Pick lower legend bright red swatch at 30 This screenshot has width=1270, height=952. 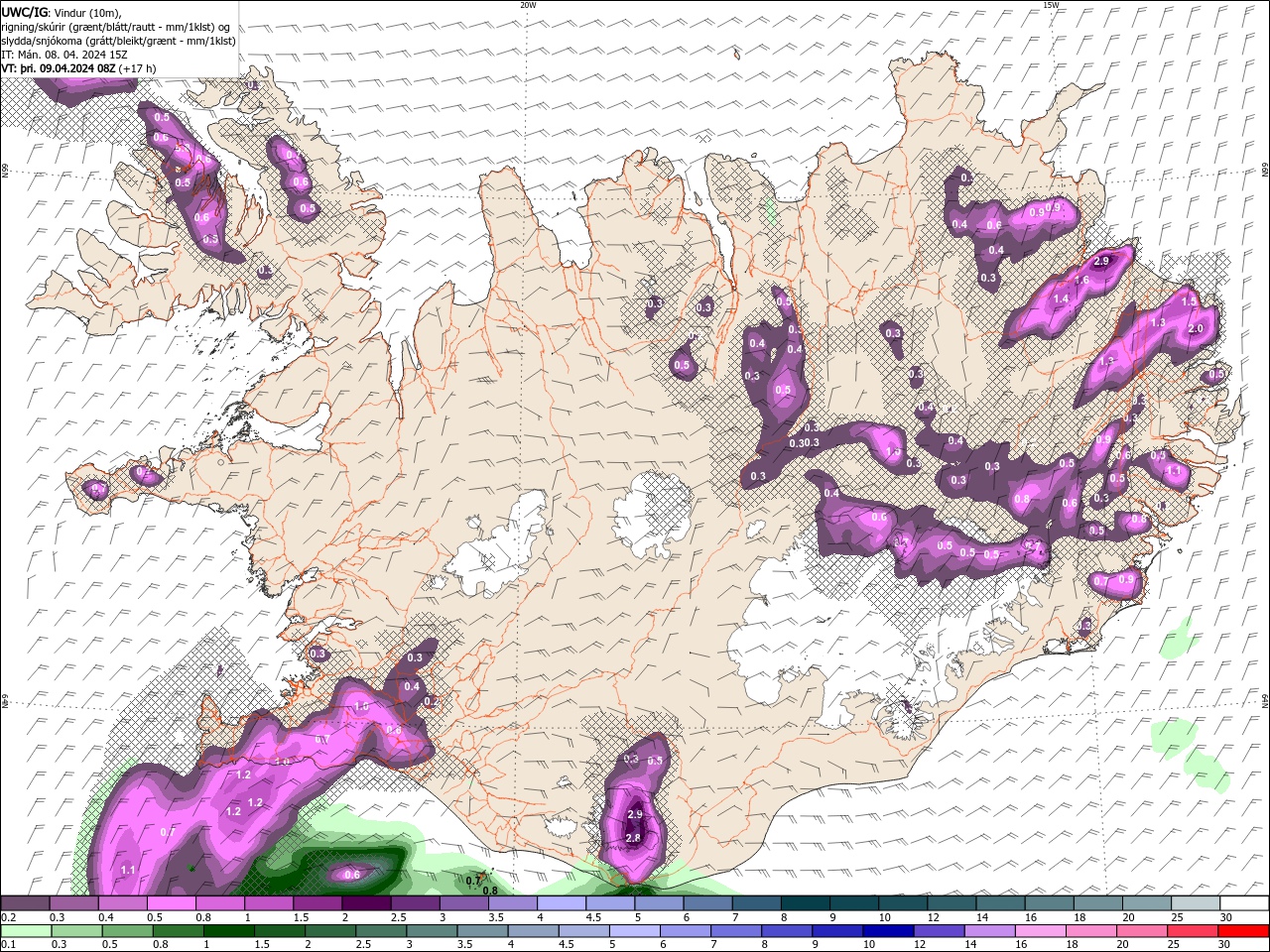[1245, 931]
